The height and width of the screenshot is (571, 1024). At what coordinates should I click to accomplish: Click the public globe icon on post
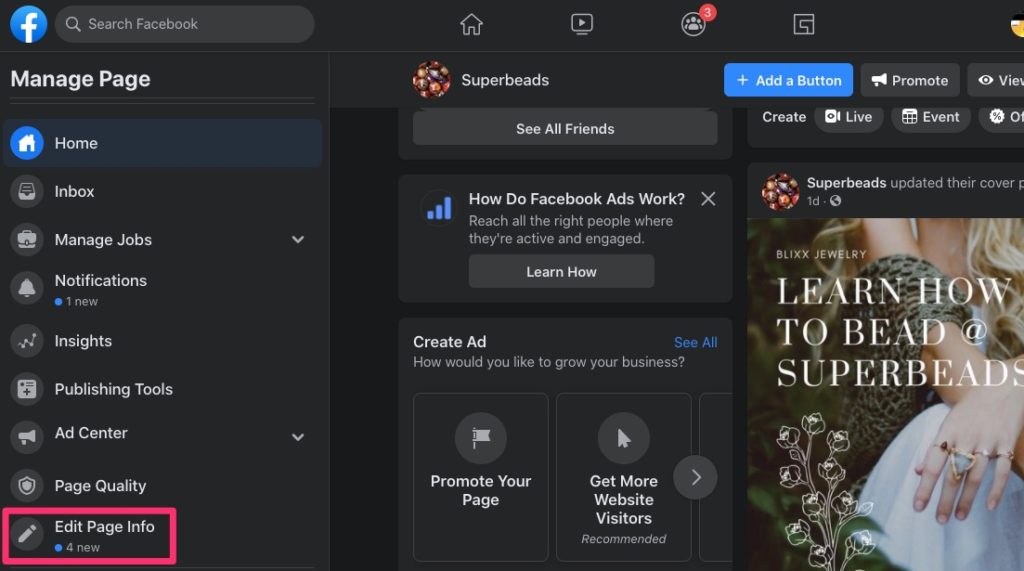click(835, 201)
